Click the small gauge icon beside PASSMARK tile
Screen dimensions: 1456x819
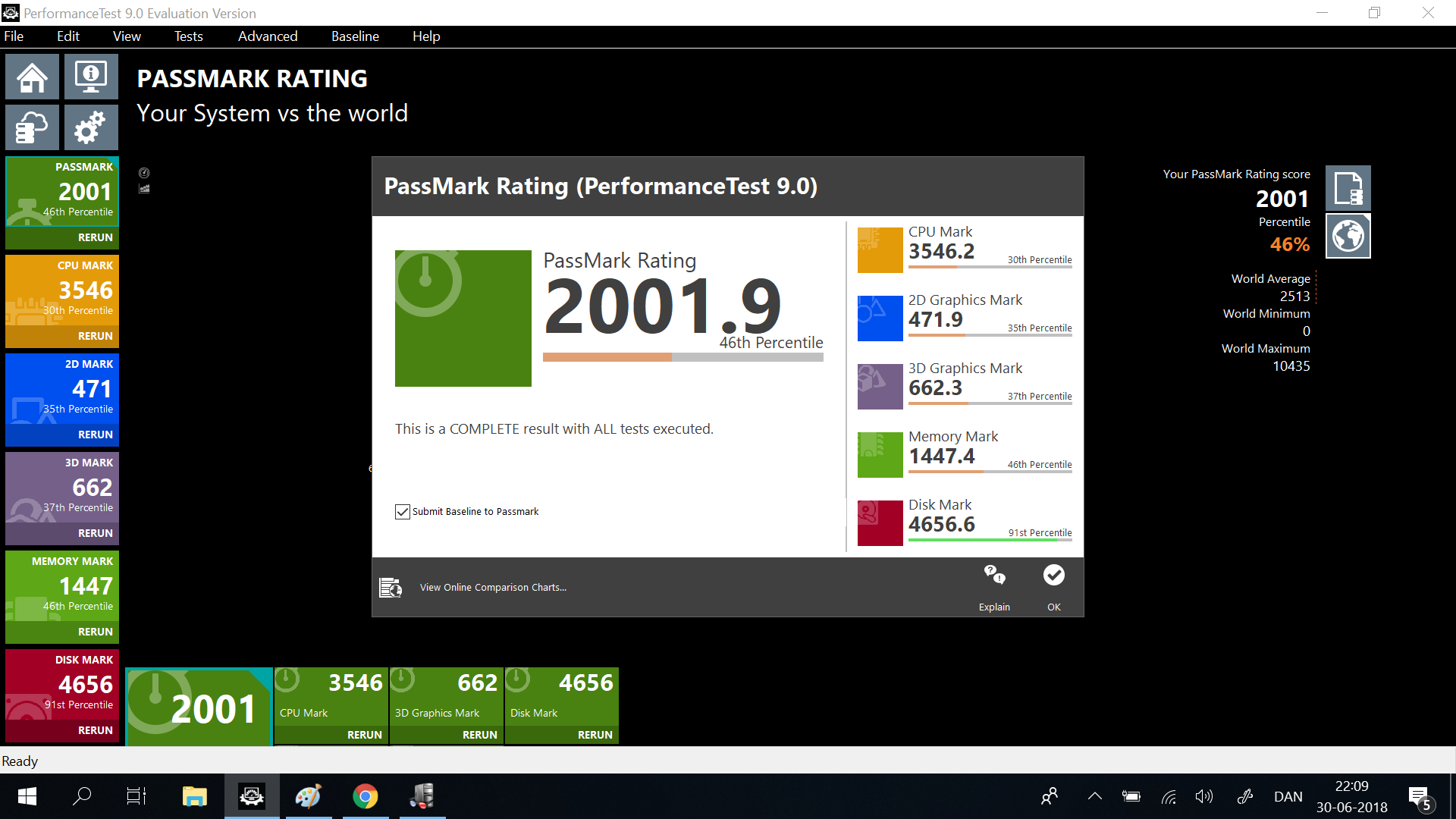point(144,173)
